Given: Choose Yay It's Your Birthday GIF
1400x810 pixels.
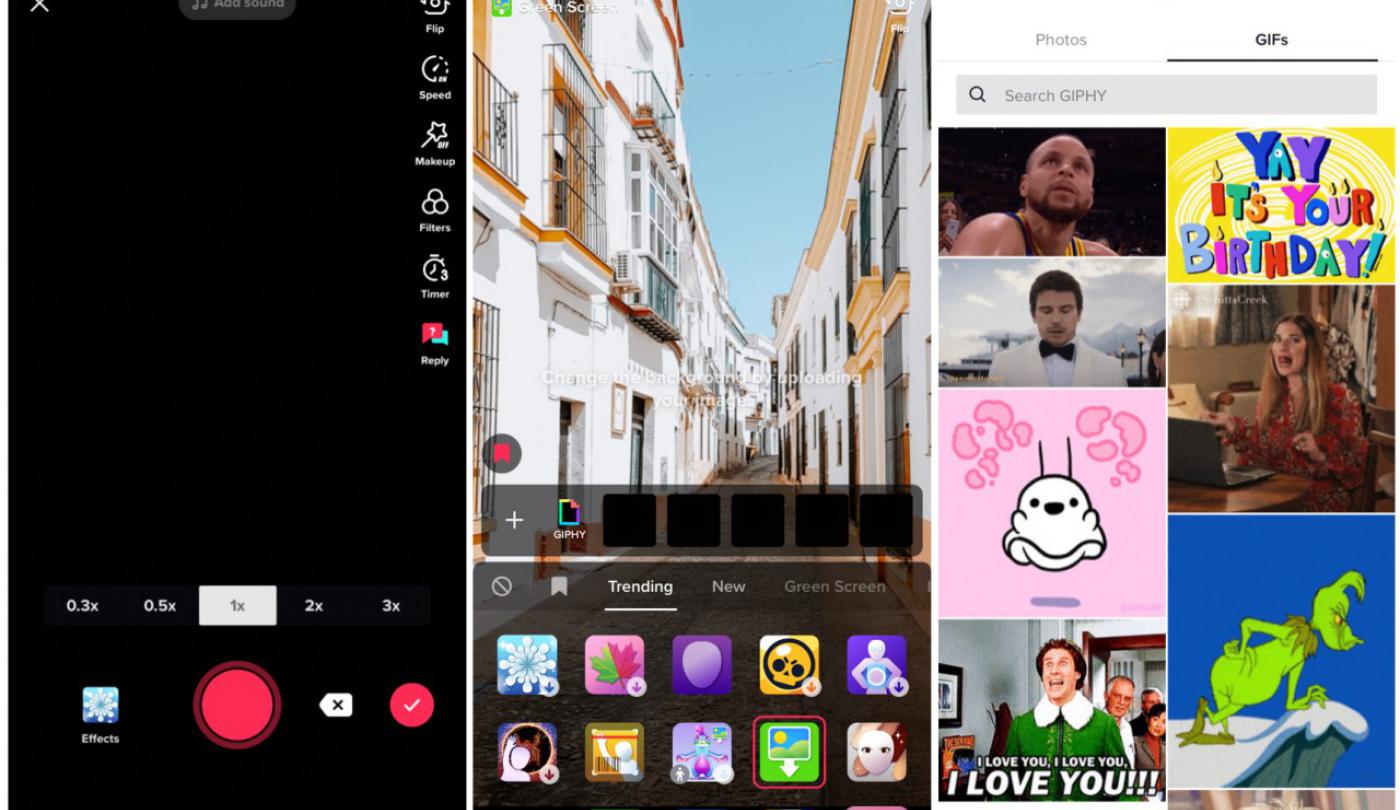Looking at the screenshot, I should [x=1282, y=205].
